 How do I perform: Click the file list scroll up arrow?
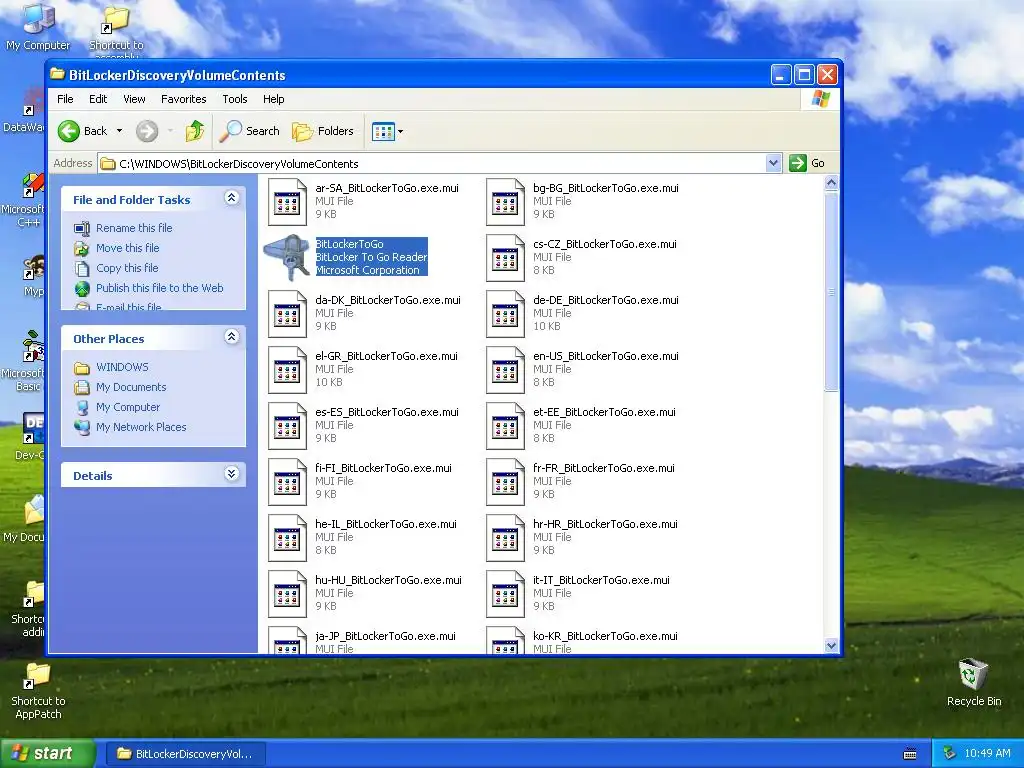click(831, 183)
